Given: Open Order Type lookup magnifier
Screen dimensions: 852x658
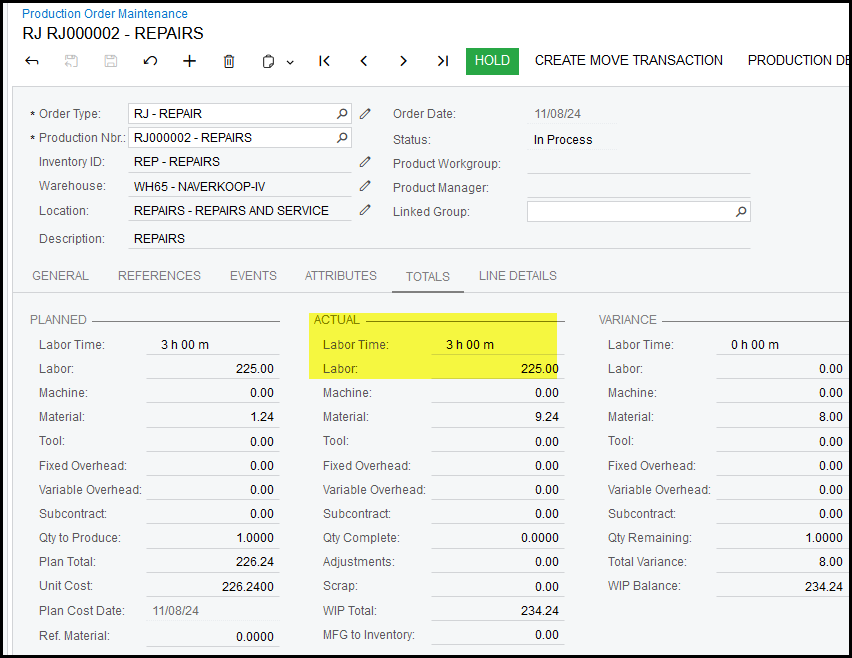Looking at the screenshot, I should (x=342, y=114).
